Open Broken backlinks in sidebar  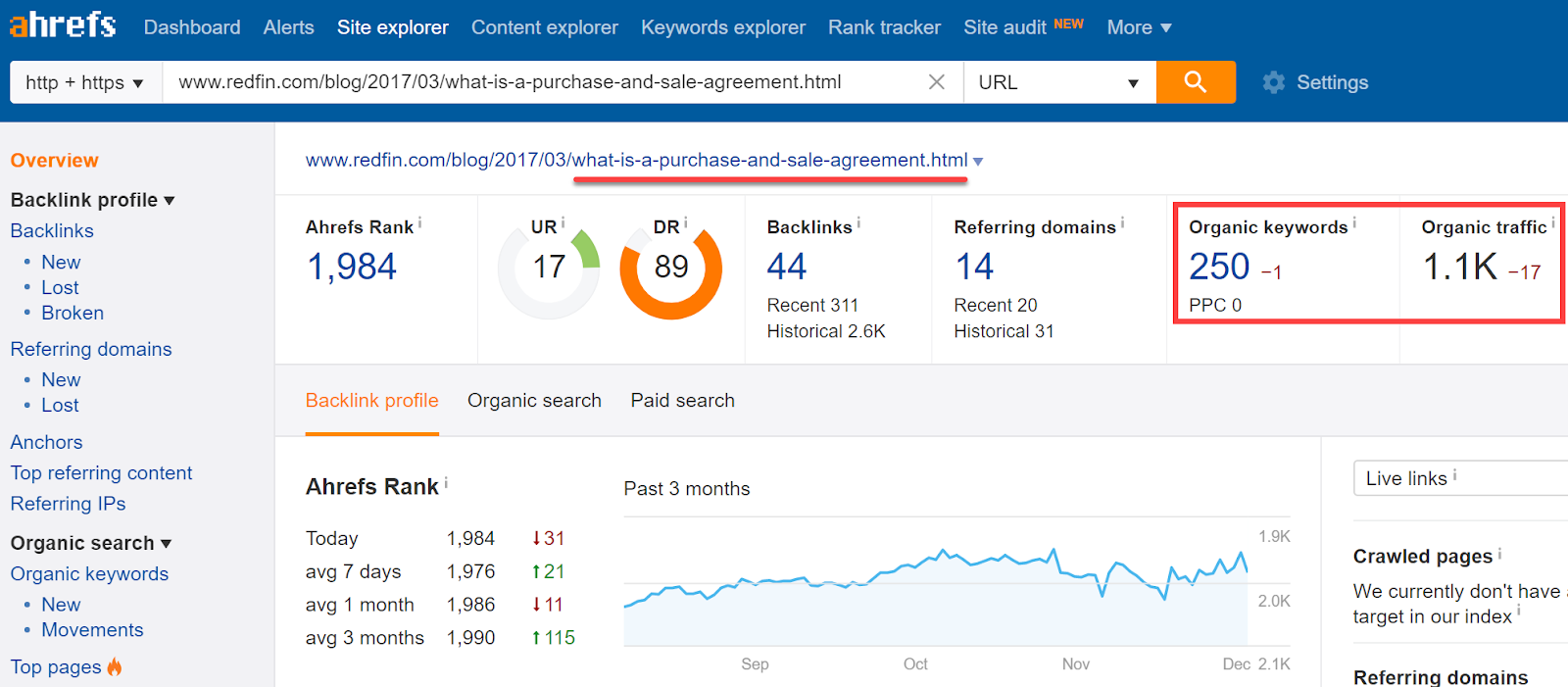(73, 314)
